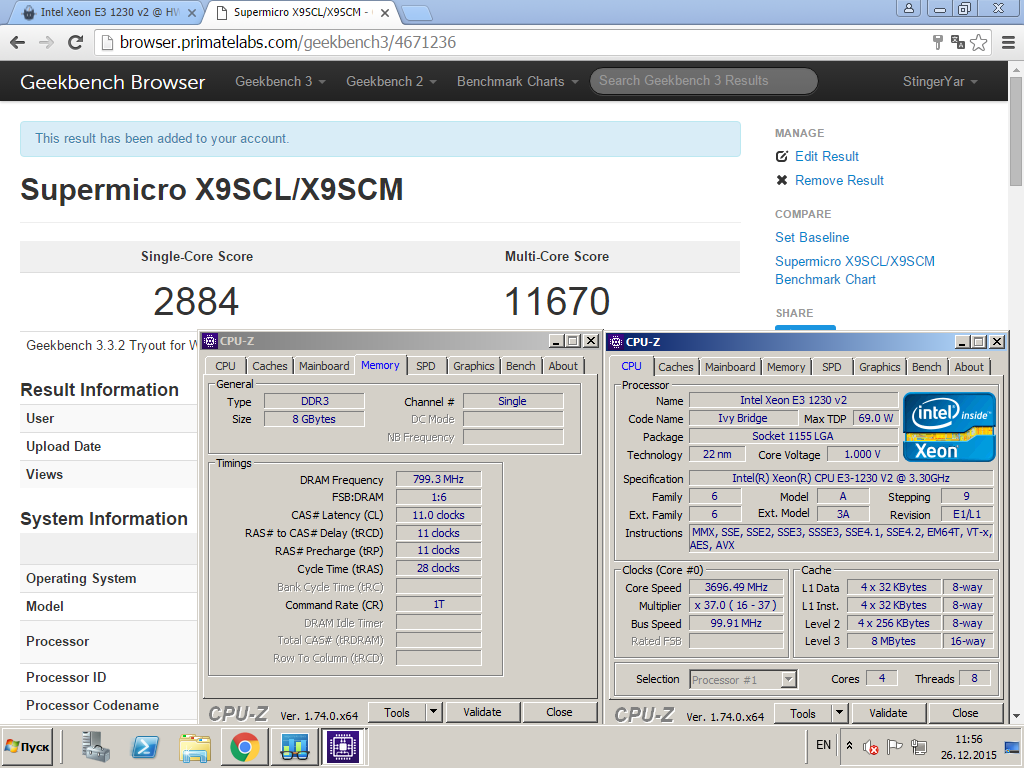Click Validate in right CPU-Z window
Viewport: 1024px width, 768px height.
coord(888,713)
